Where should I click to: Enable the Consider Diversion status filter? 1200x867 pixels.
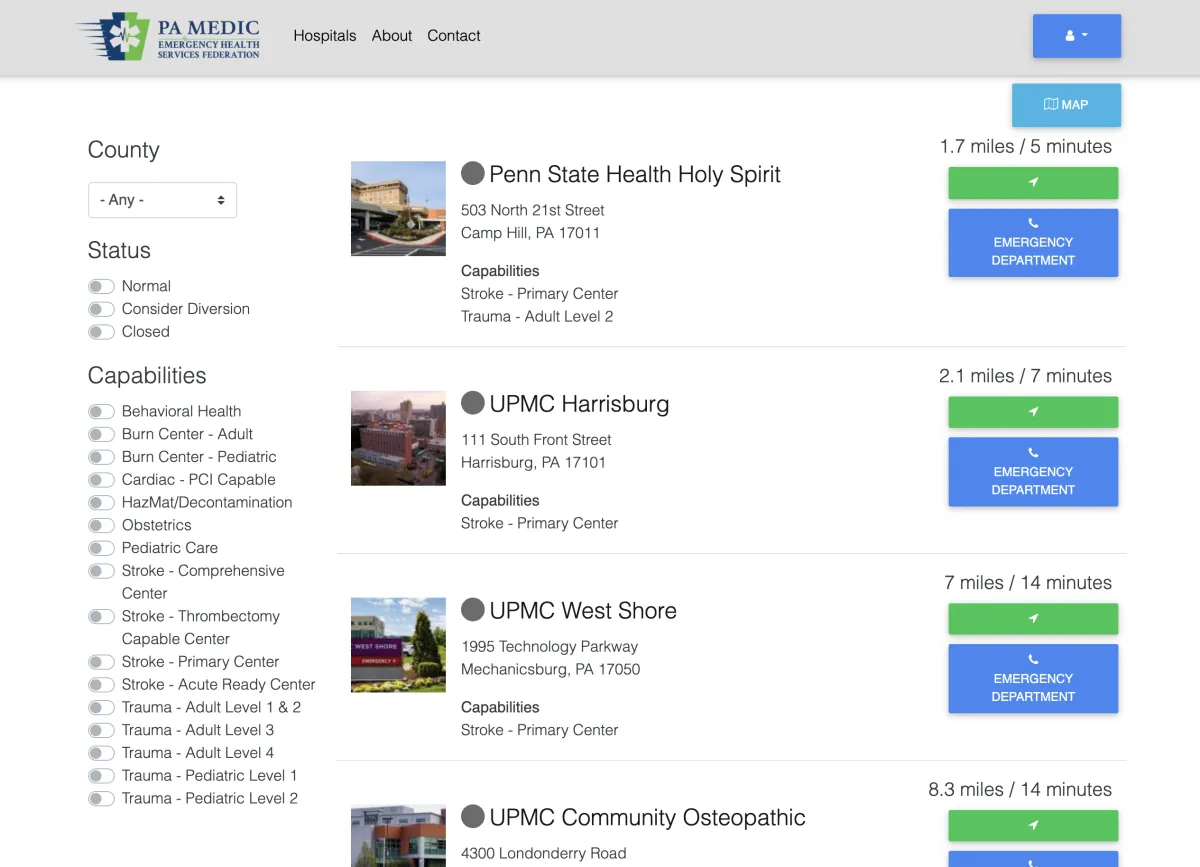point(101,310)
